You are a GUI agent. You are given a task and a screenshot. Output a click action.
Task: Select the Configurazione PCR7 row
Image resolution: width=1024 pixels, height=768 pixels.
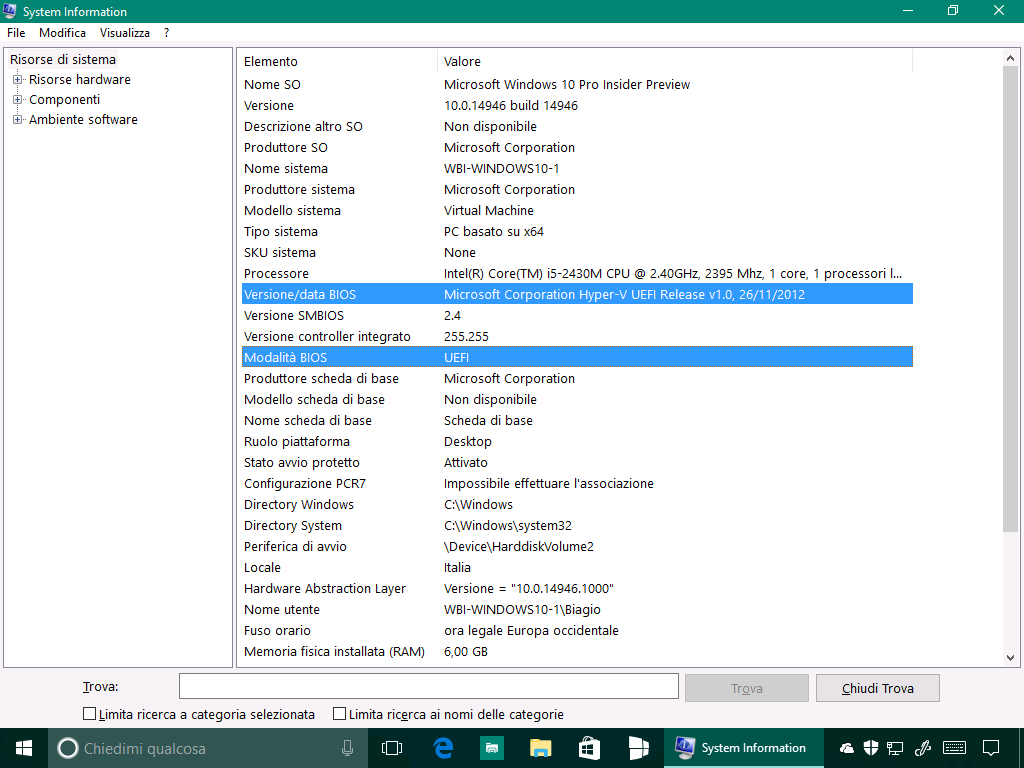(x=577, y=483)
